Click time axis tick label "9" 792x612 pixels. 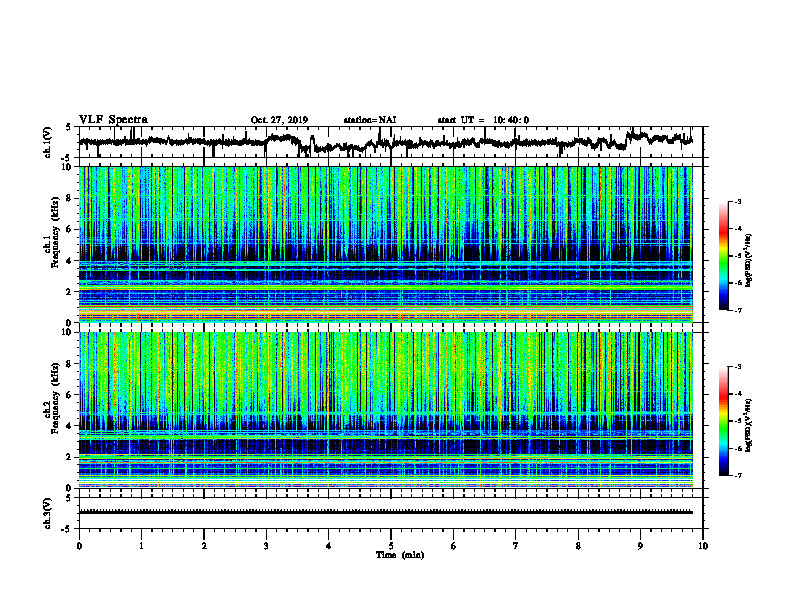(x=640, y=546)
